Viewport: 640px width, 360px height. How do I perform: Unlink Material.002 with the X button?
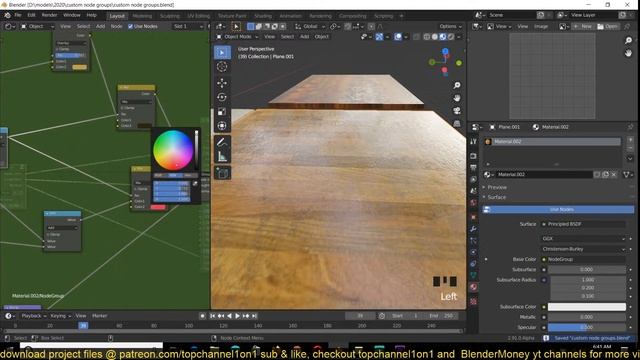click(x=614, y=175)
